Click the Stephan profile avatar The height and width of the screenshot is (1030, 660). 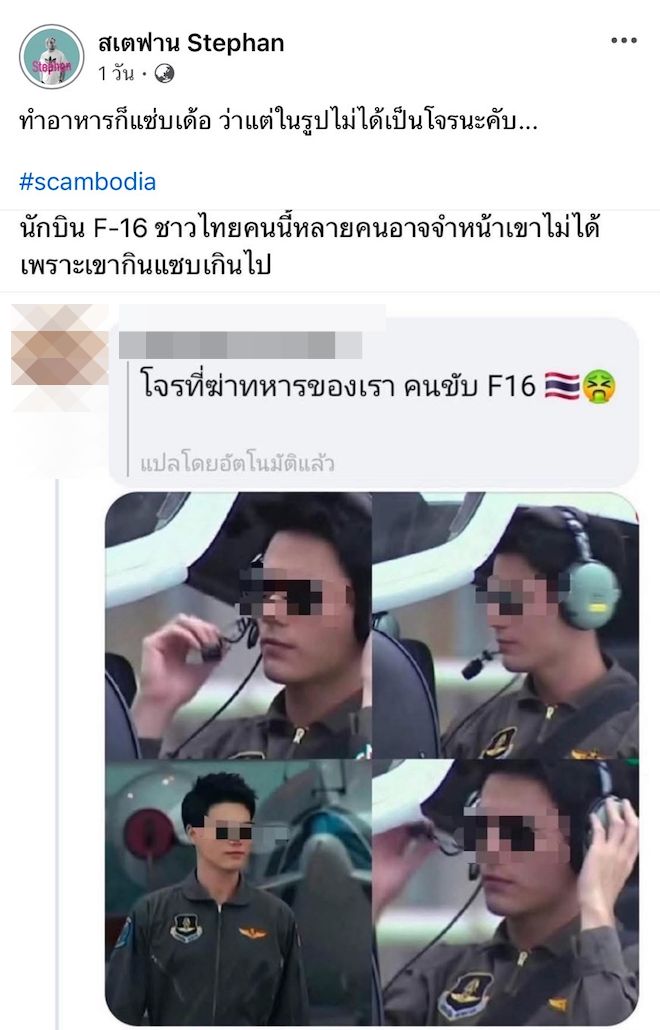click(x=51, y=56)
